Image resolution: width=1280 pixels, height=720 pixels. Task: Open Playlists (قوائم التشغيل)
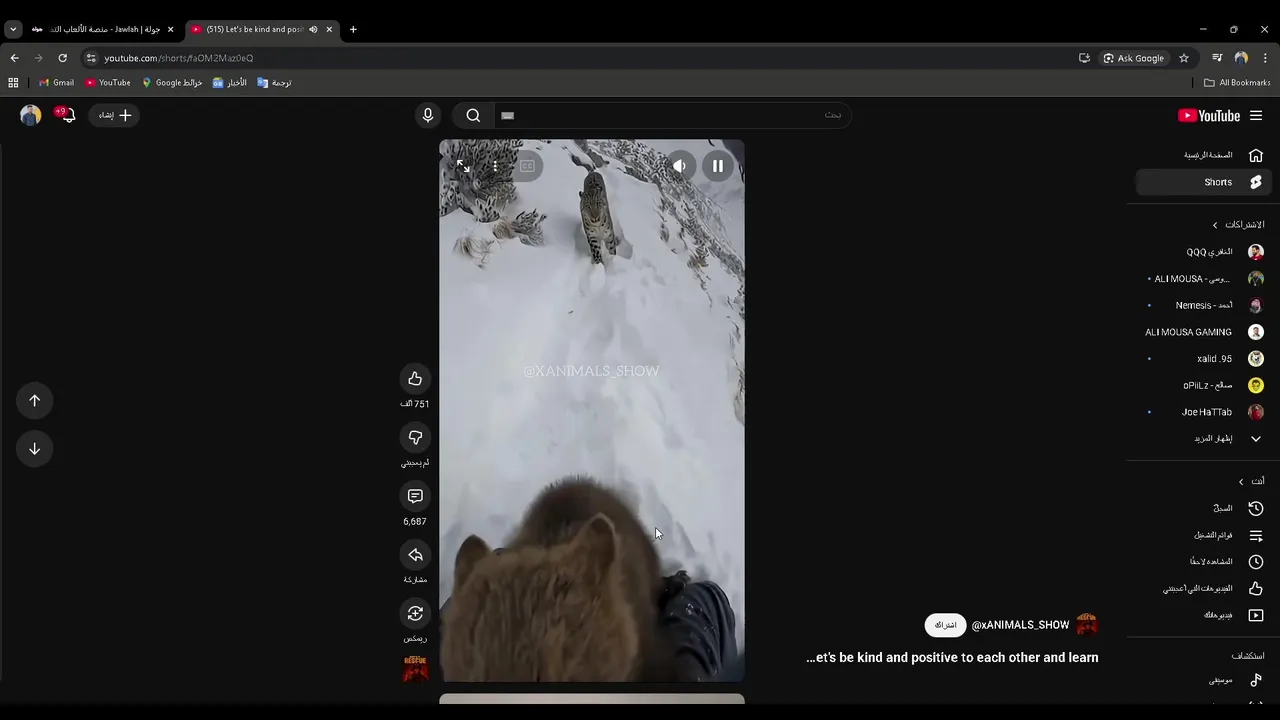pyautogui.click(x=1204, y=535)
